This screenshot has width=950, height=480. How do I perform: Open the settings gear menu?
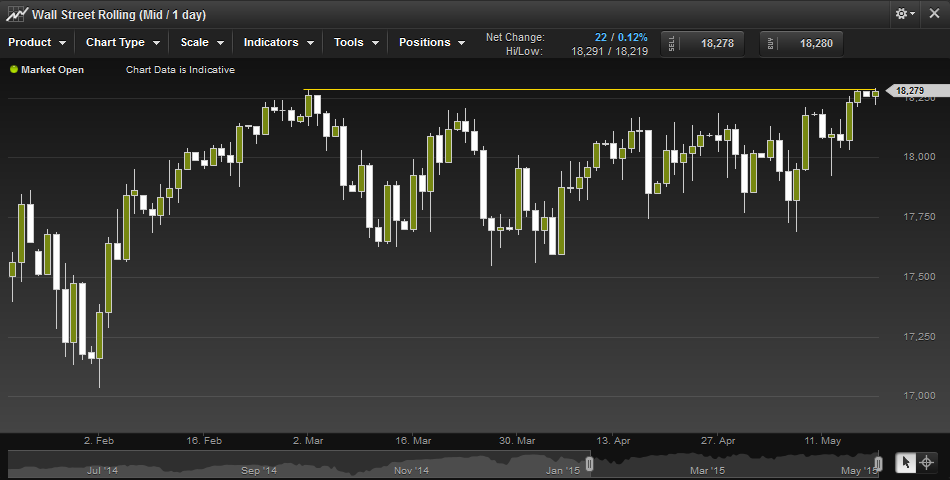point(905,14)
